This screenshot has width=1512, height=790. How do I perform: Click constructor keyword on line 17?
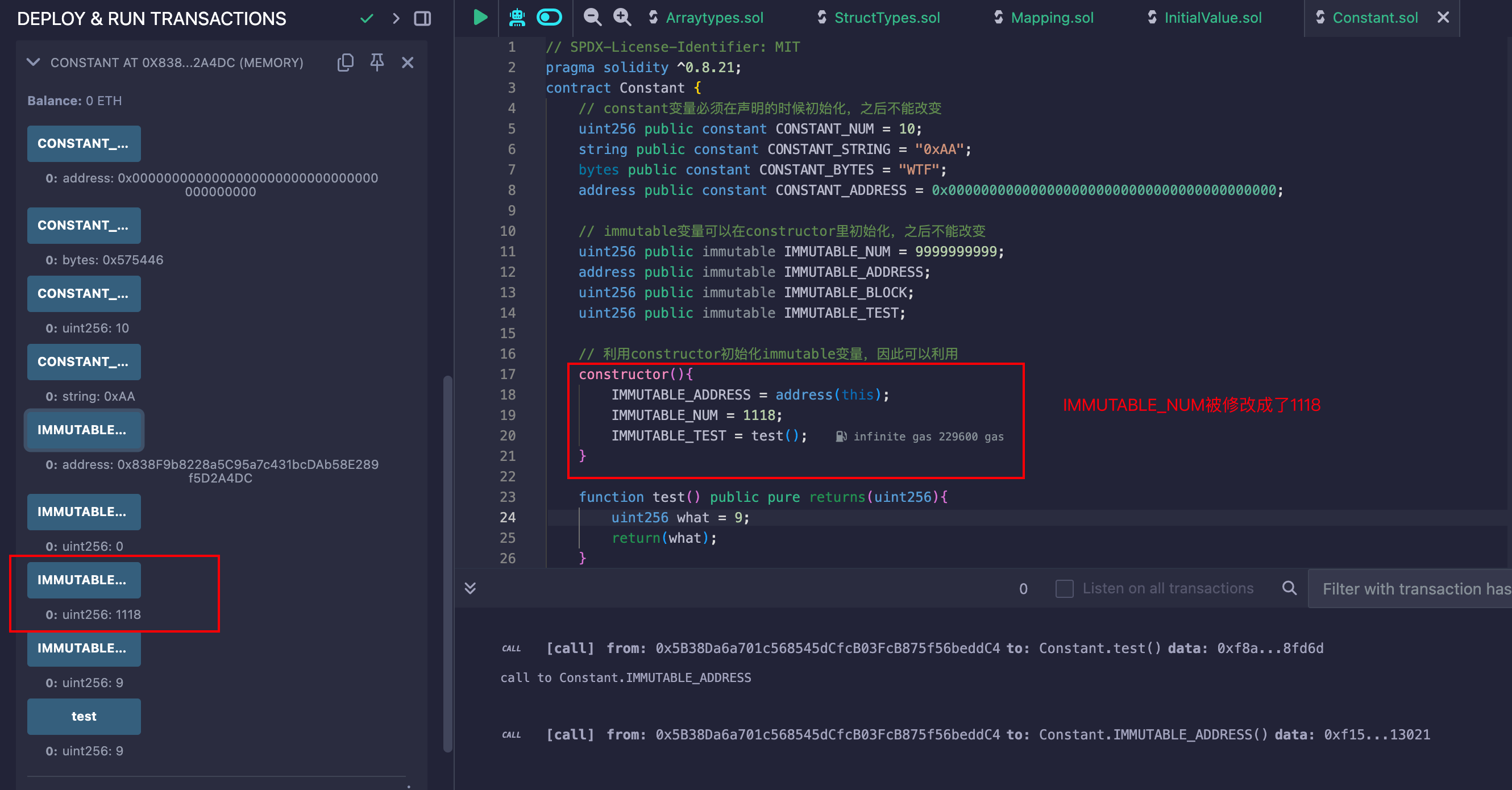point(624,375)
